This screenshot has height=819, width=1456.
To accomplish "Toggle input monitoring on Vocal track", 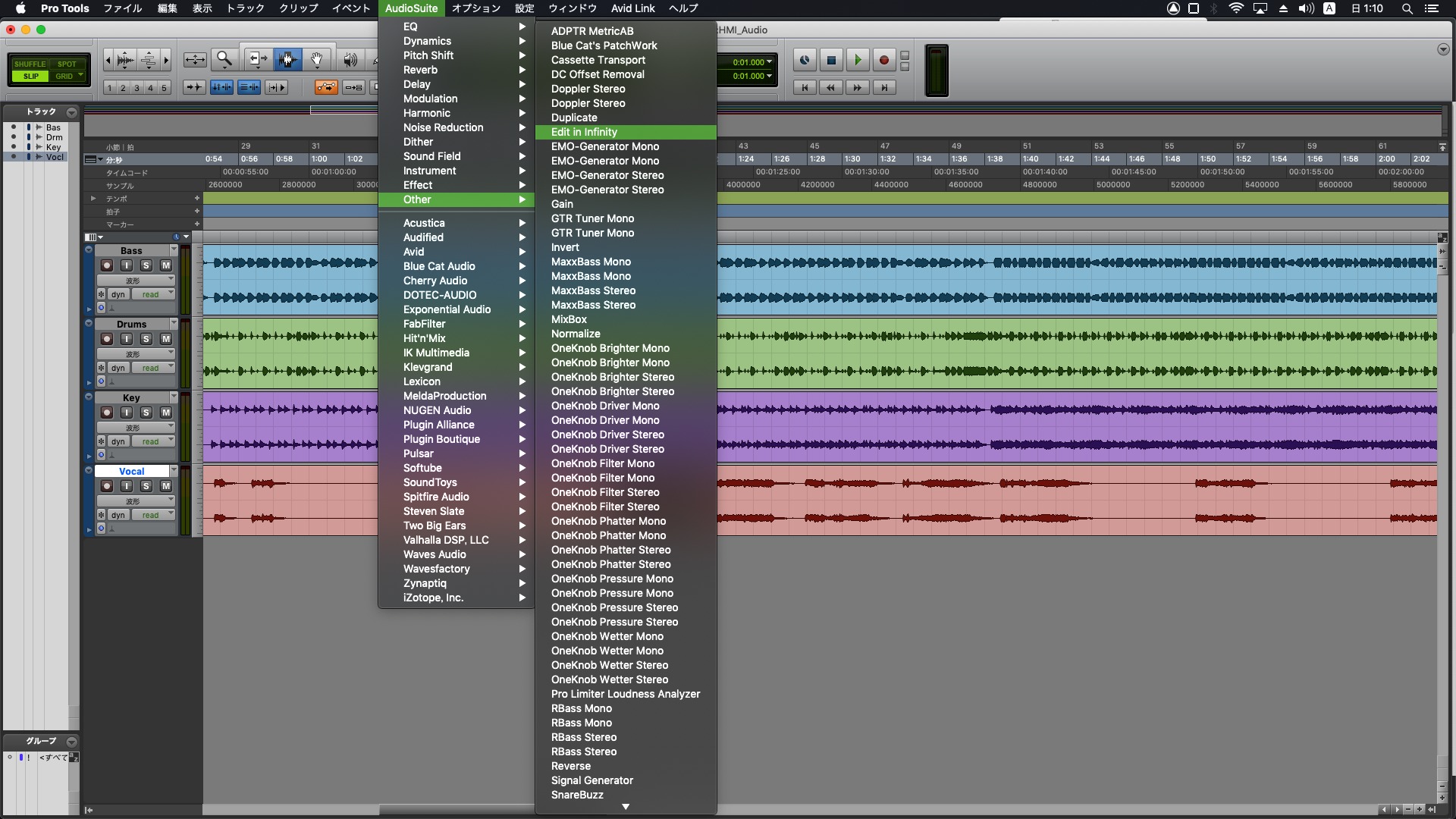I will (x=127, y=486).
